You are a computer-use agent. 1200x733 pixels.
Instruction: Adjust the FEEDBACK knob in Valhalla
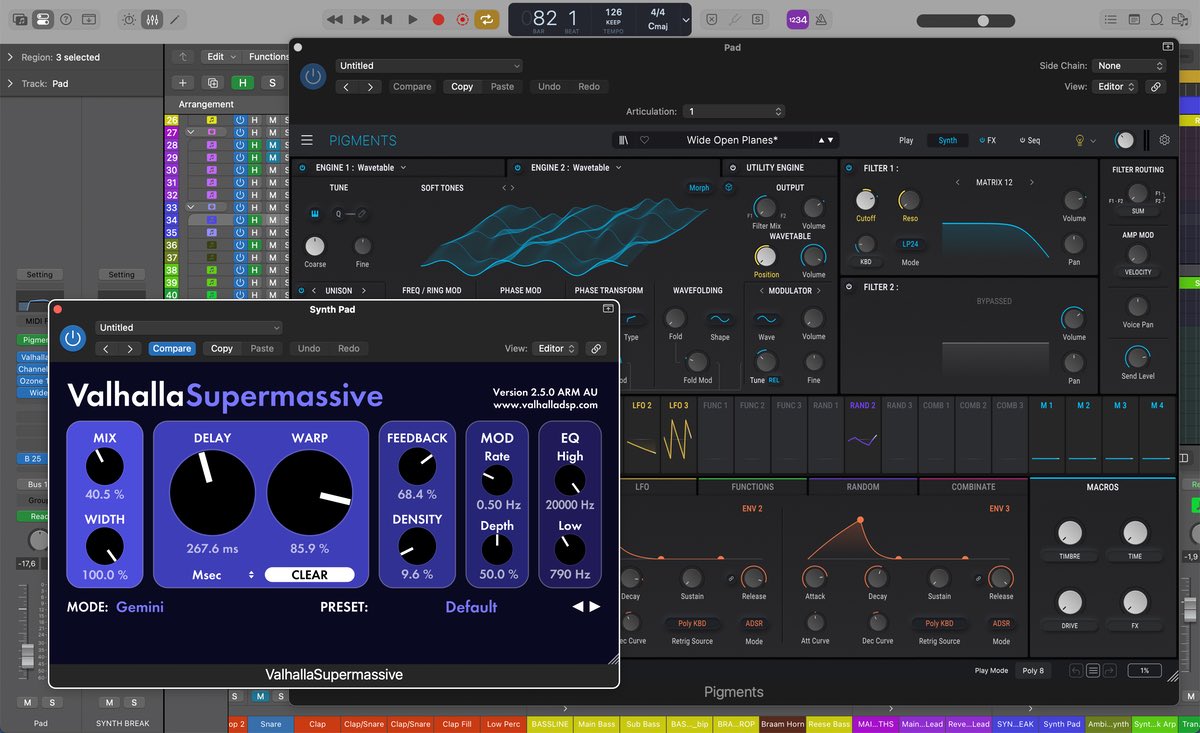click(x=417, y=466)
